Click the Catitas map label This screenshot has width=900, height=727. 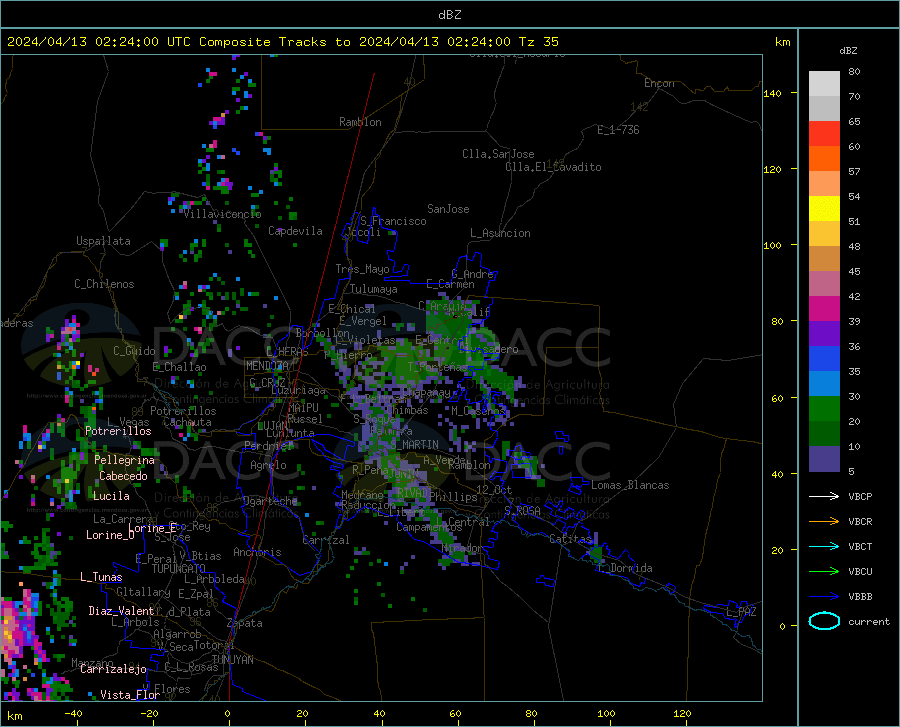click(x=570, y=539)
